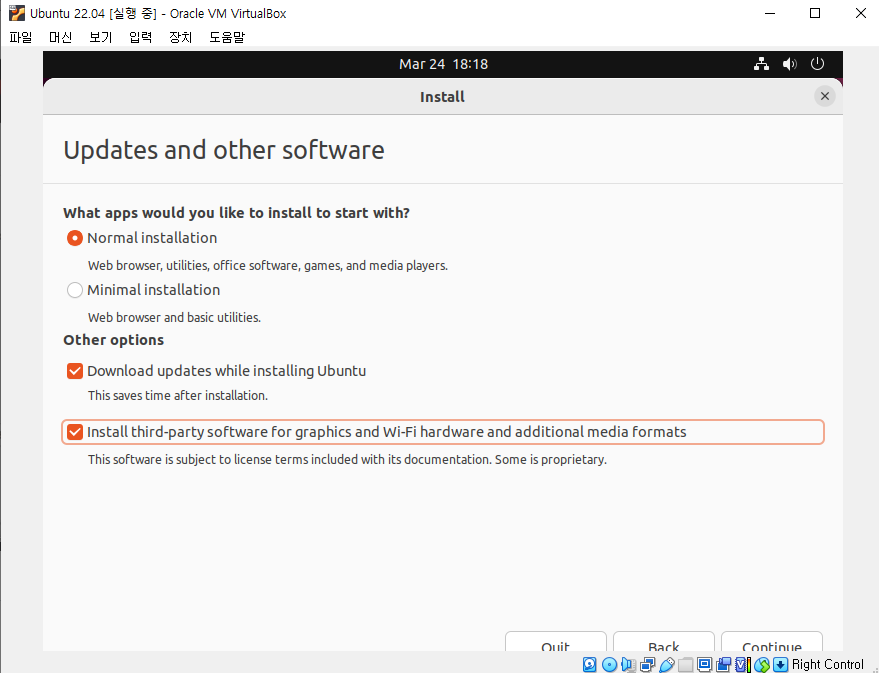
Task: Click the 'This saves time after installation.' text
Action: [x=178, y=396]
